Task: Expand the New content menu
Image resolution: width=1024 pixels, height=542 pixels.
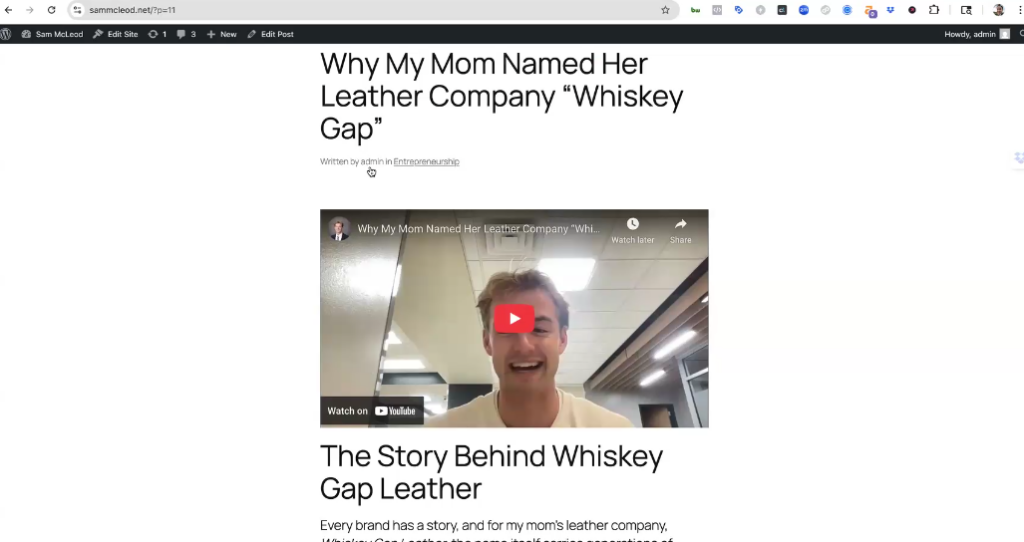Action: [x=222, y=34]
